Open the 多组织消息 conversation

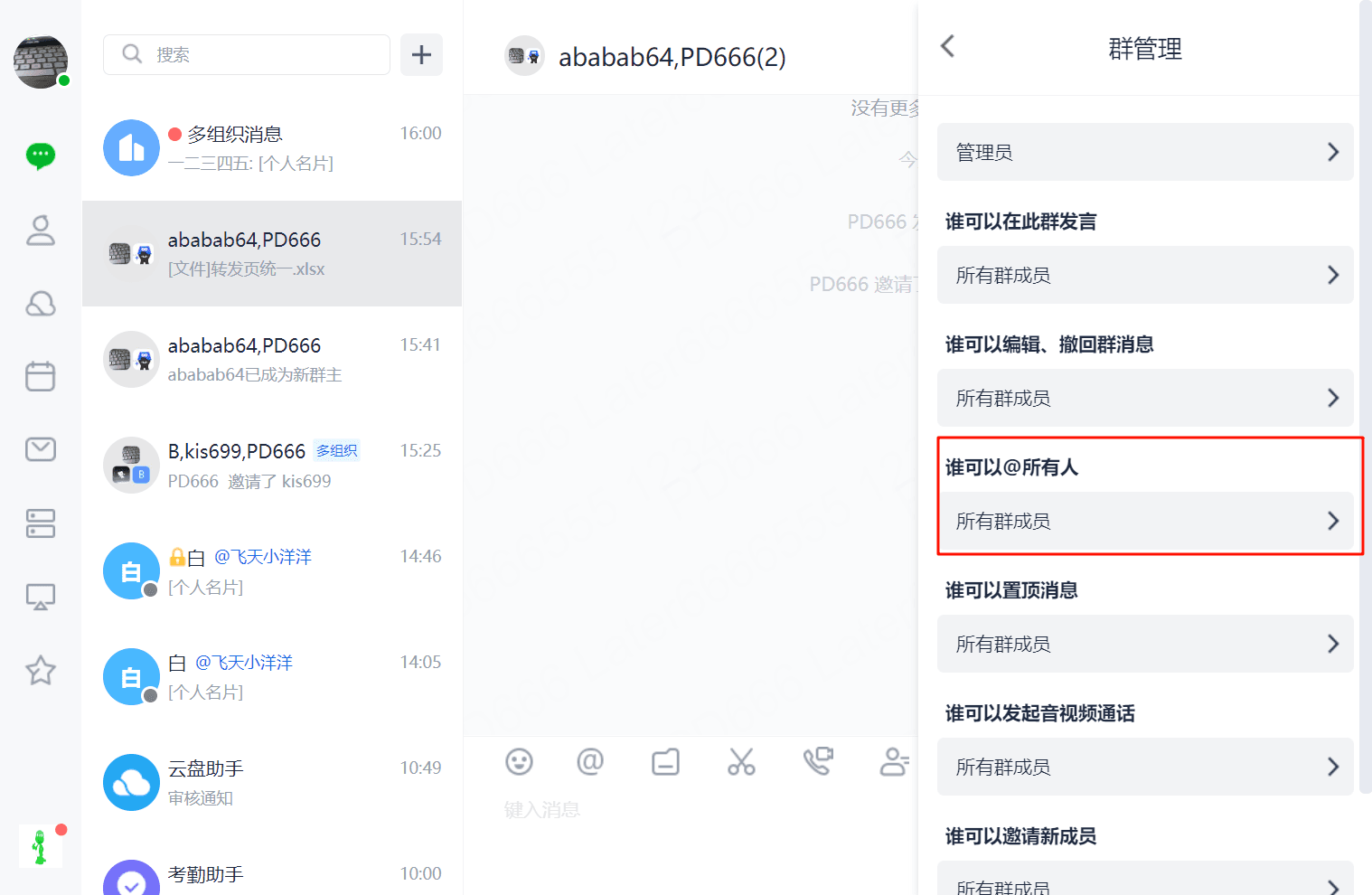click(272, 148)
